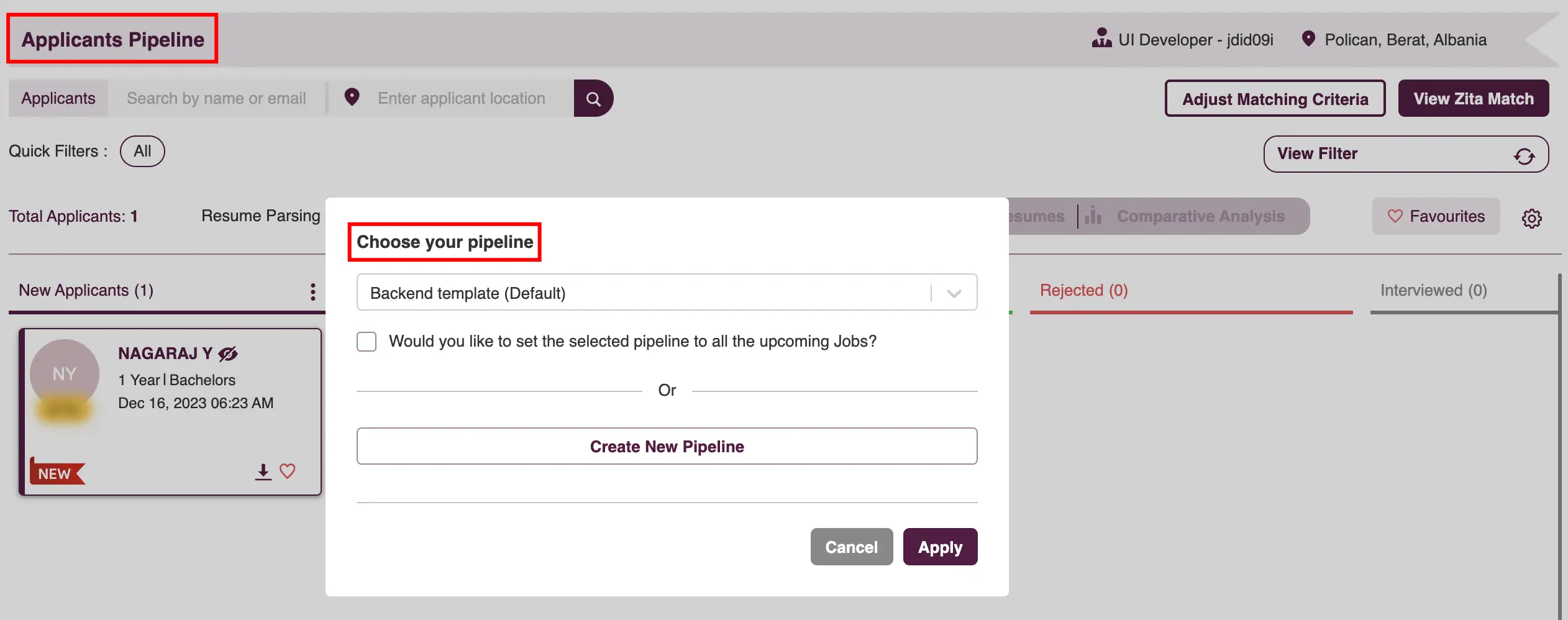The height and width of the screenshot is (620, 1568).
Task: Expand the Backend template (Default) dropdown
Action: pos(954,293)
